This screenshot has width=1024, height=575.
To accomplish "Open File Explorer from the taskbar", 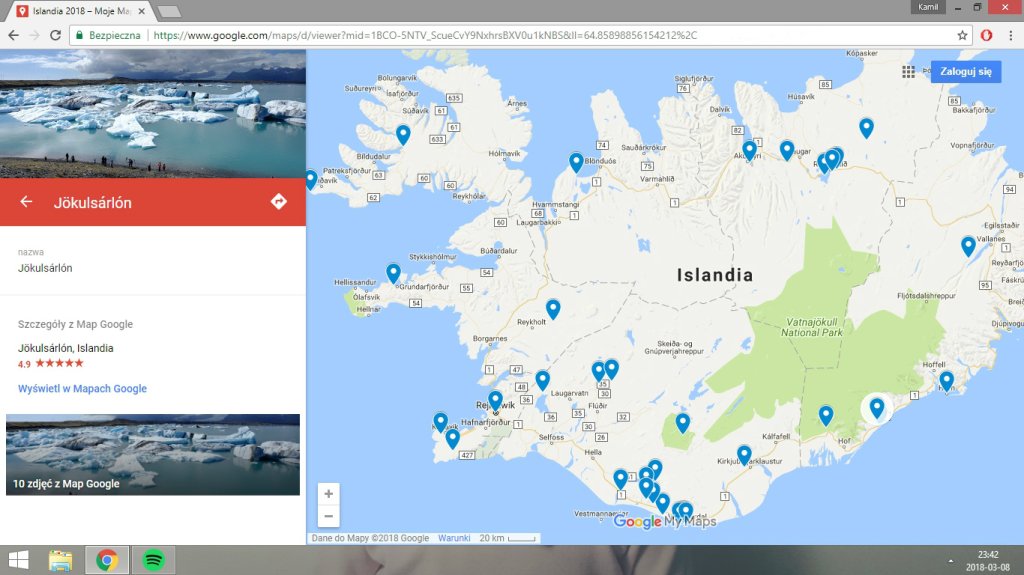I will [61, 560].
